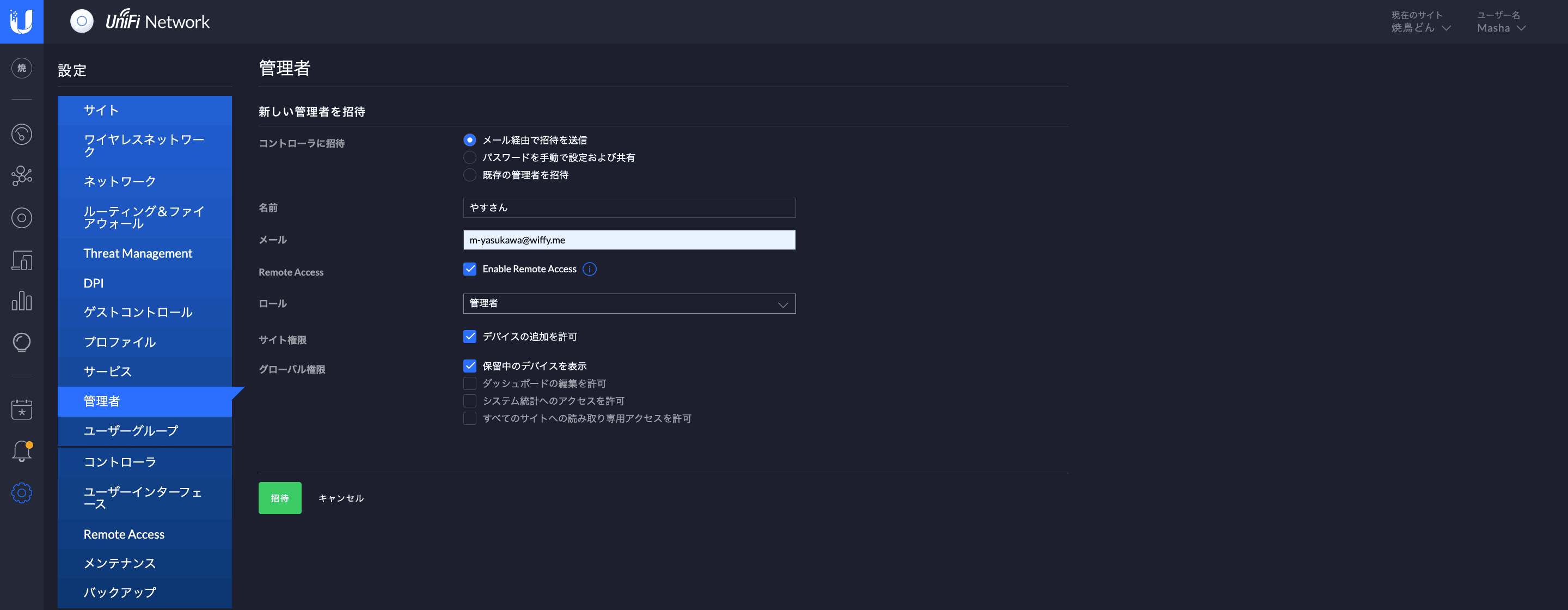Open the Statistics bar chart icon
The width and height of the screenshot is (1568, 610).
click(x=22, y=301)
